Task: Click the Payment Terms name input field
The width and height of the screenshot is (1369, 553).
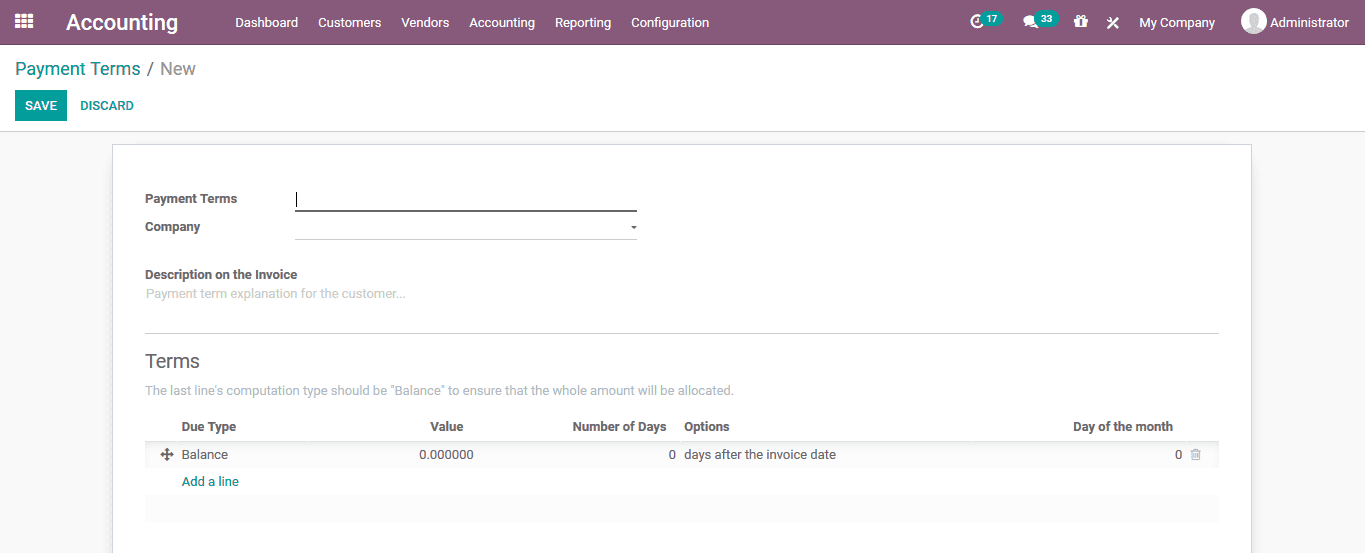Action: [x=466, y=200]
